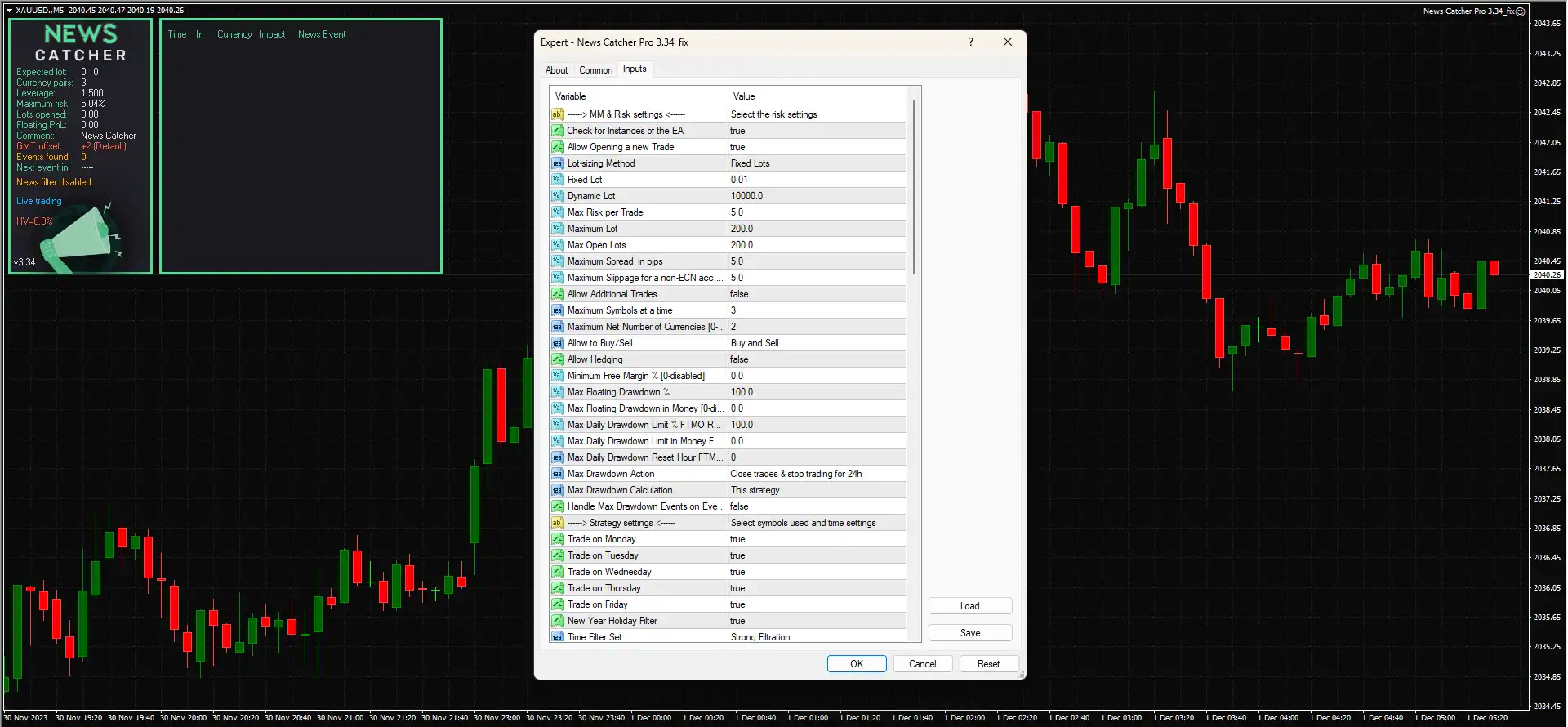Click the help question mark in dialog title
The image size is (1568, 727).
[971, 42]
